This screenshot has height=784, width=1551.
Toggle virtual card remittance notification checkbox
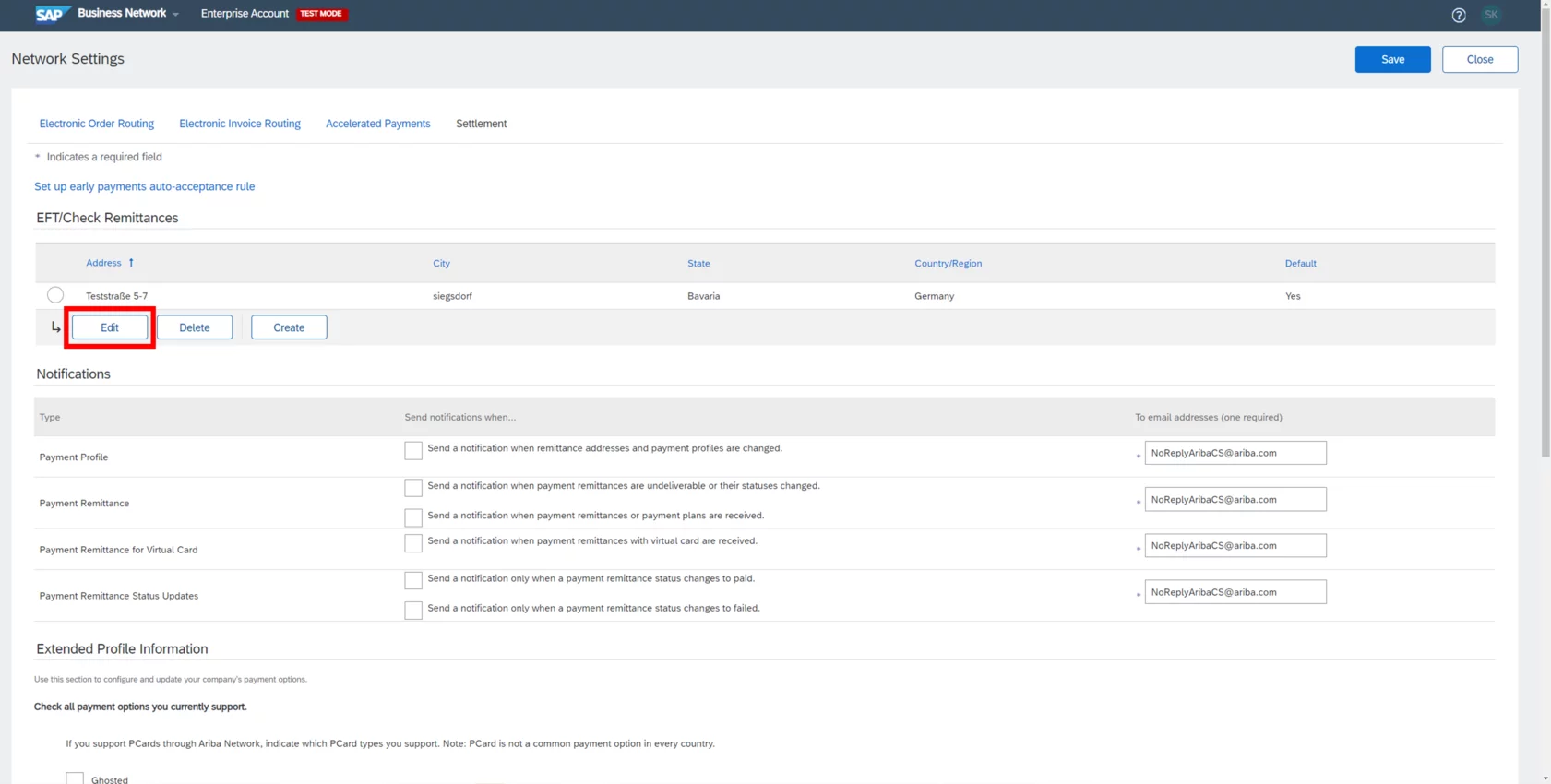[x=413, y=543]
